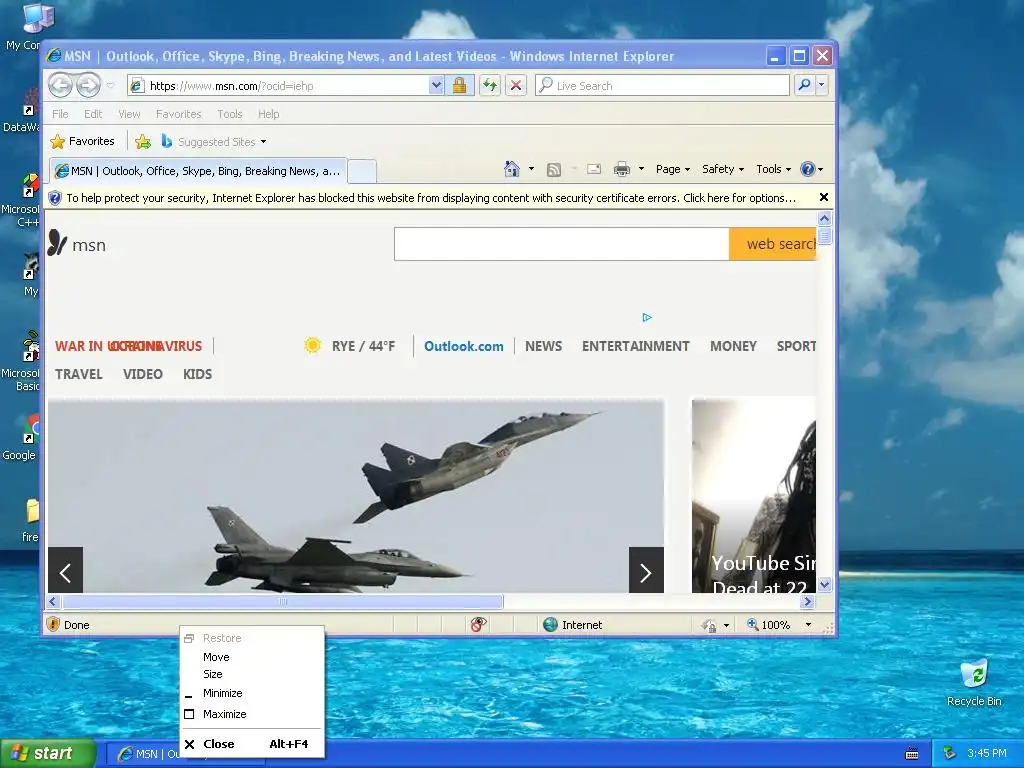Expand the address bar history dropdown
The height and width of the screenshot is (768, 1024).
click(x=436, y=86)
